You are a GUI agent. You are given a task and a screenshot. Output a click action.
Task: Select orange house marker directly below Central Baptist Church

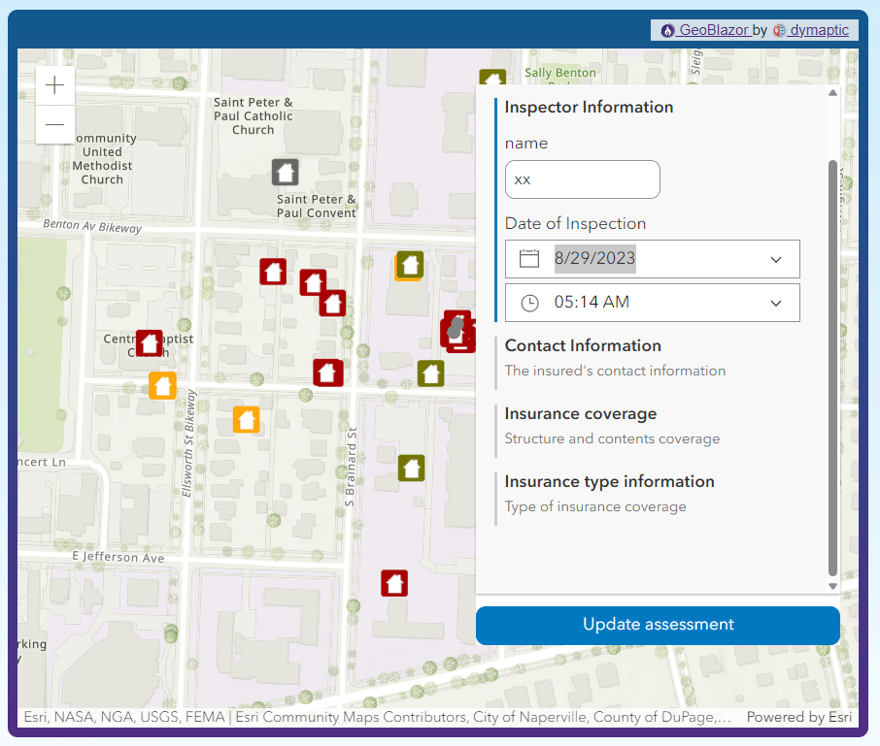coord(162,385)
